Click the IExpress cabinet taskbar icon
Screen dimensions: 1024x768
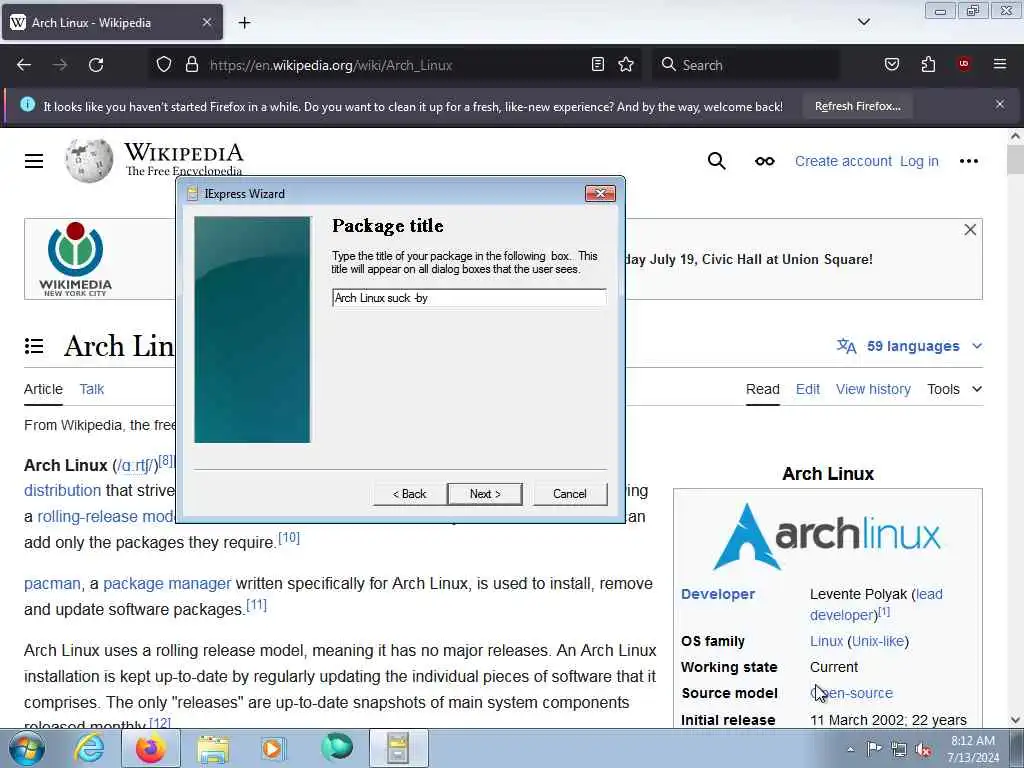coord(398,748)
